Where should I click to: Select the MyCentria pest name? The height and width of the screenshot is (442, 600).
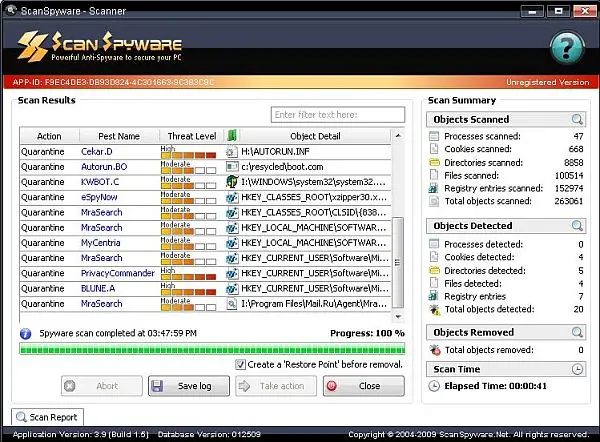click(x=101, y=243)
